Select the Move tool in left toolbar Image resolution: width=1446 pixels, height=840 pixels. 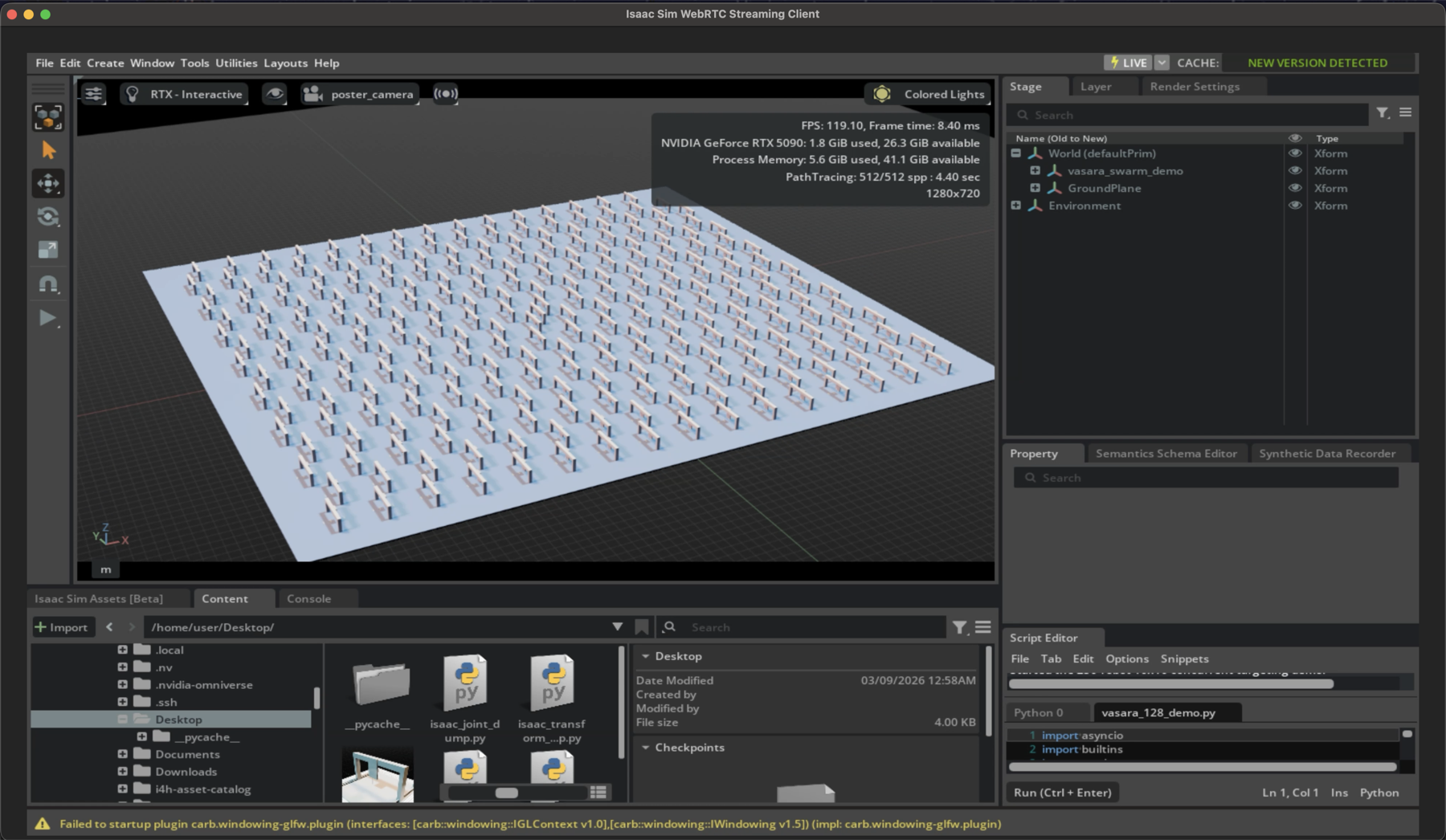[48, 184]
